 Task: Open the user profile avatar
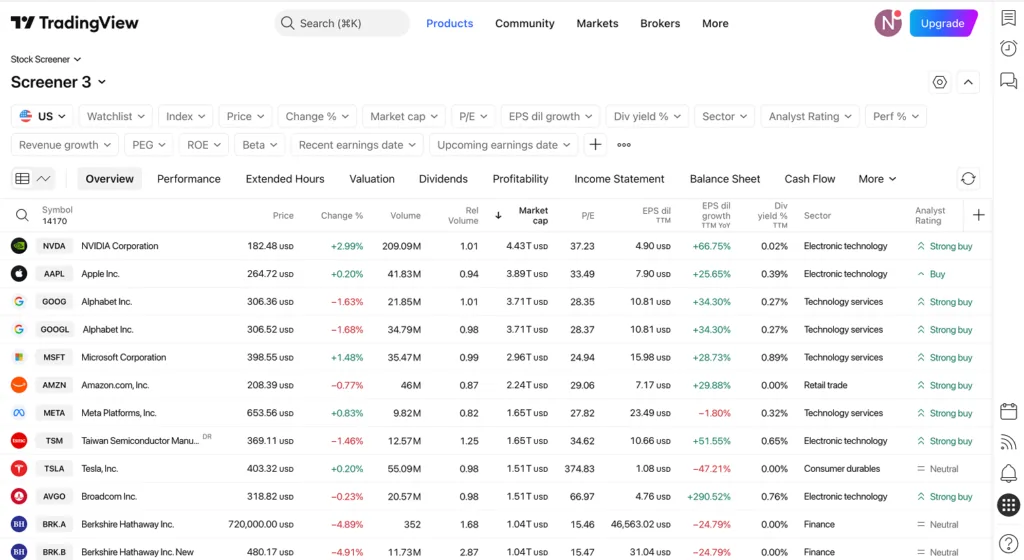click(888, 23)
